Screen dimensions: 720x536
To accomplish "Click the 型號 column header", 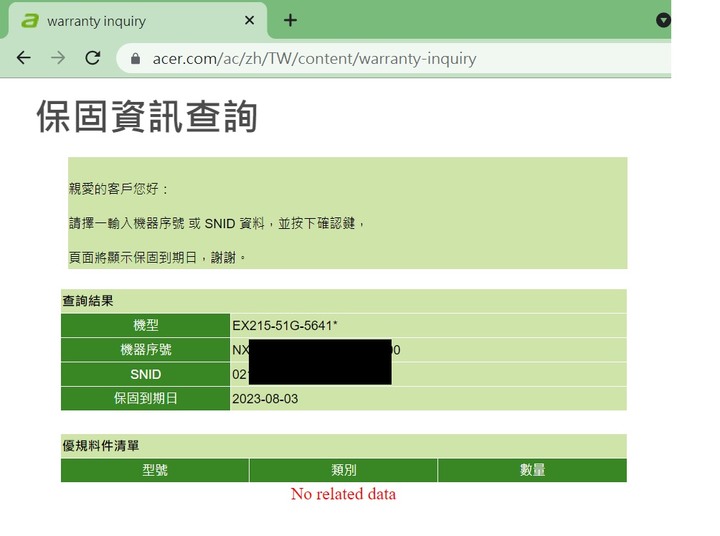I will click(155, 470).
